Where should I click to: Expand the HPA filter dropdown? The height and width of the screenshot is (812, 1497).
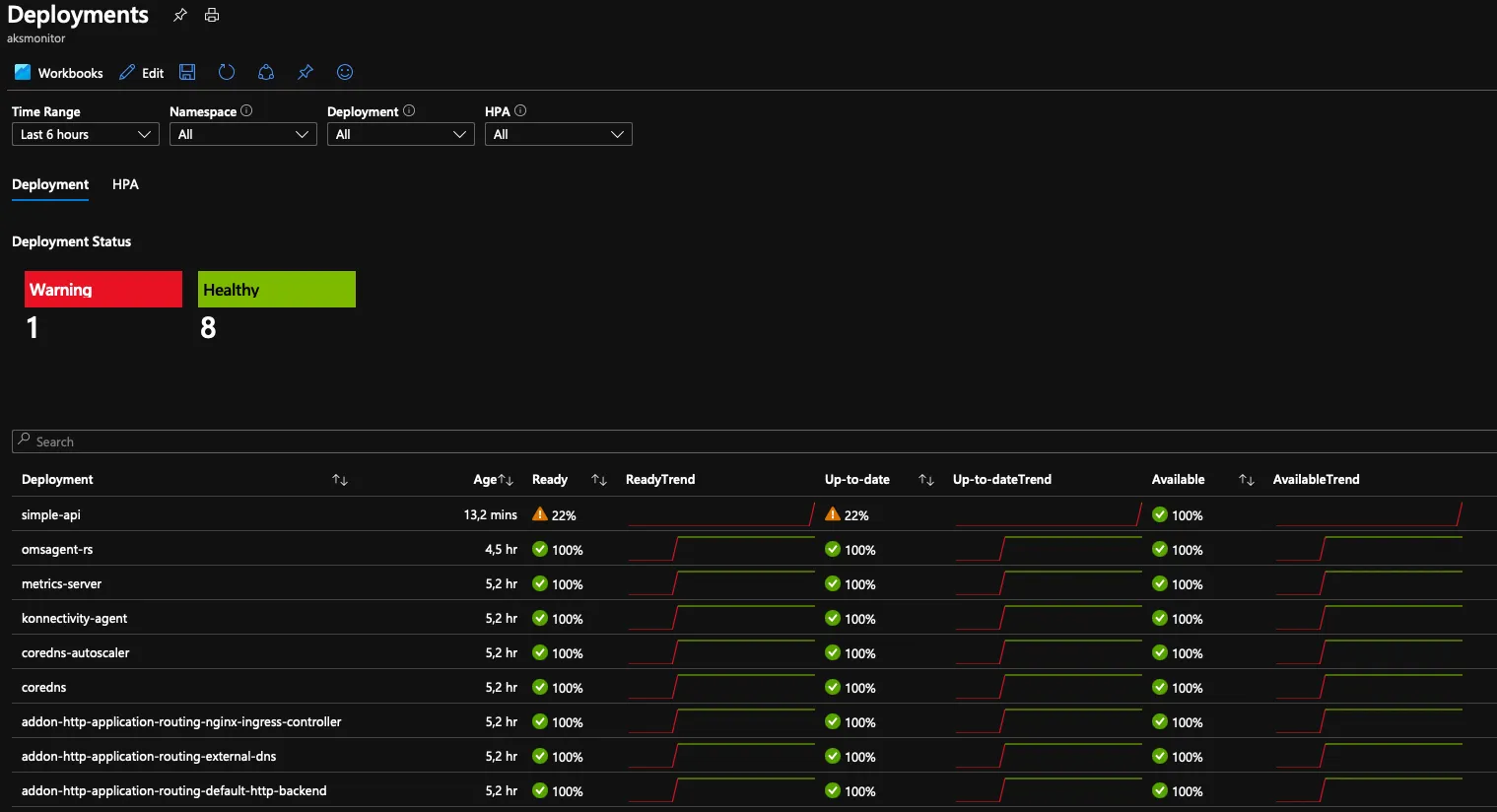click(559, 134)
